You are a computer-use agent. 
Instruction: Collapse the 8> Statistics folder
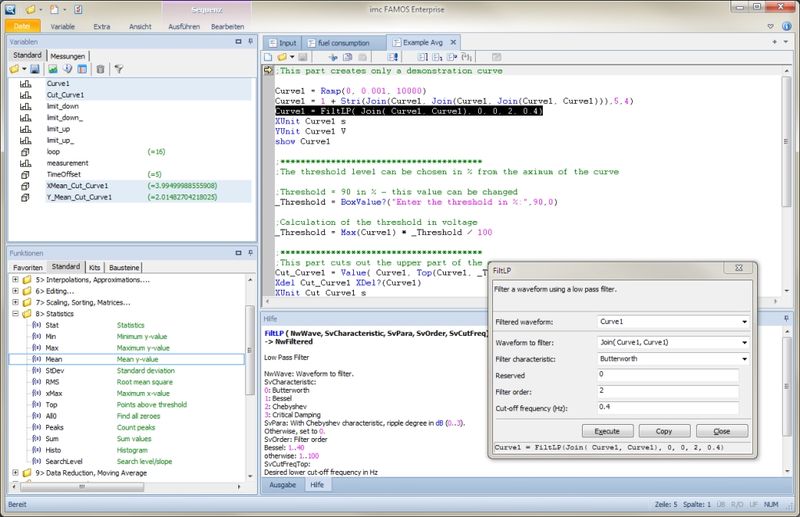(15, 313)
